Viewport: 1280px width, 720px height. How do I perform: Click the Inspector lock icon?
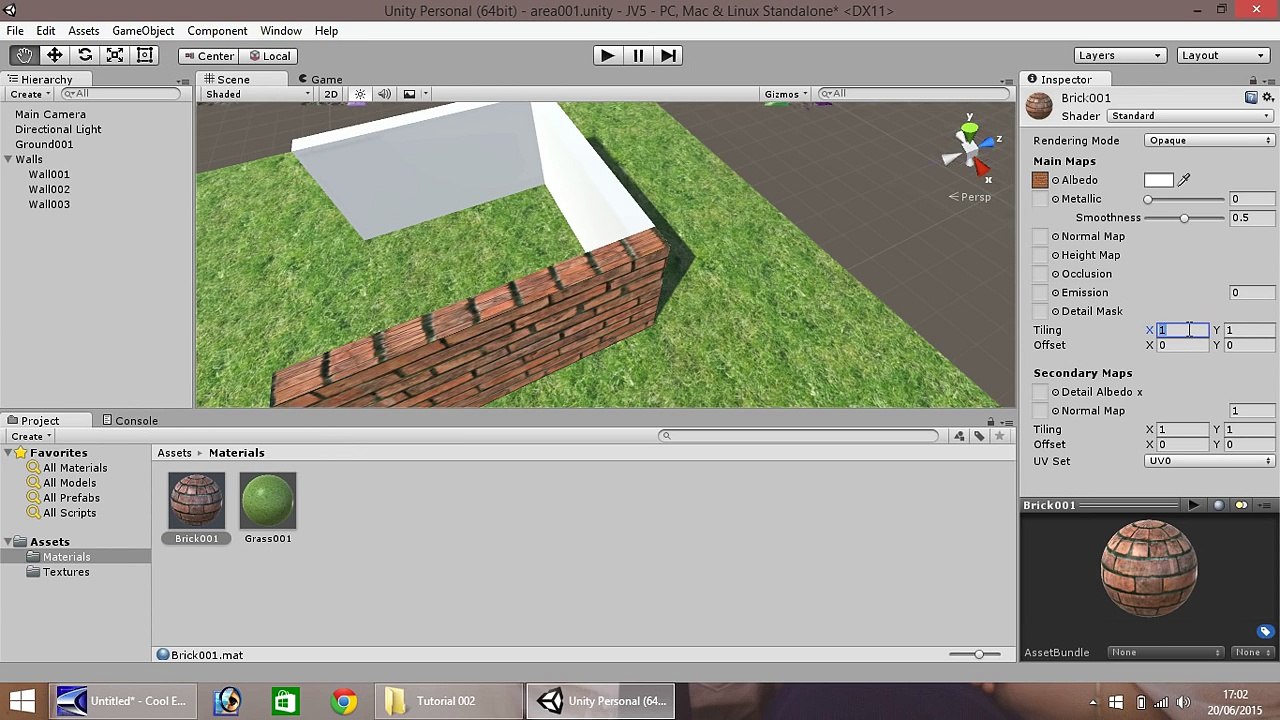[1253, 80]
